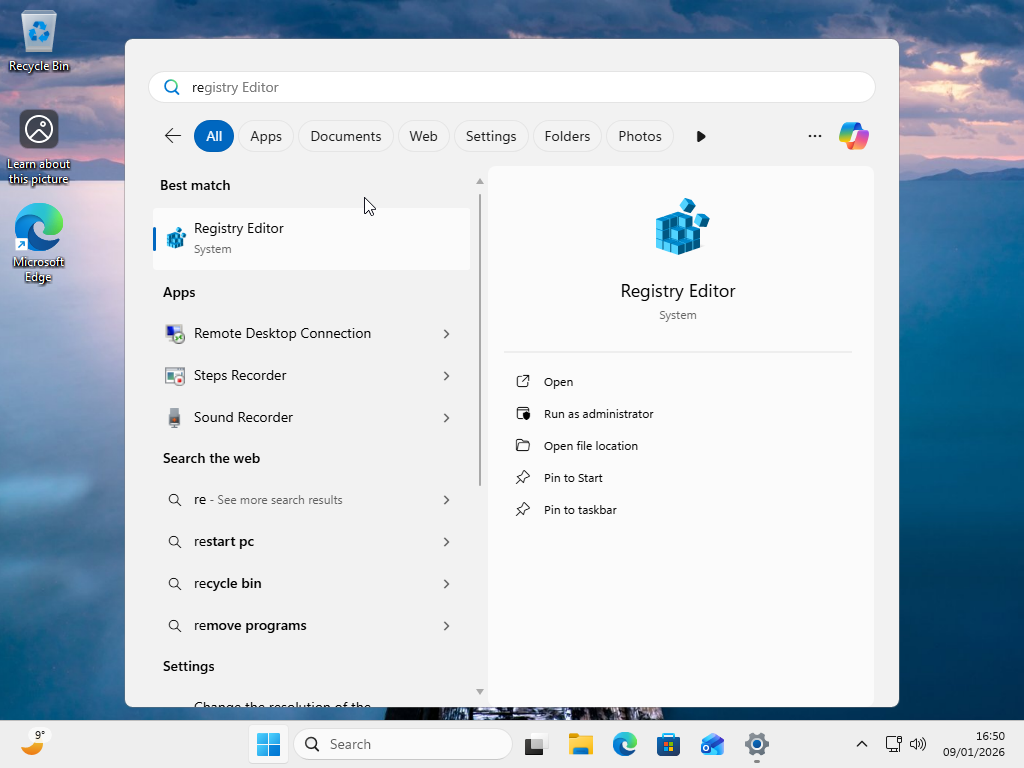The image size is (1024, 768).
Task: Select the All search filter
Action: coord(213,135)
